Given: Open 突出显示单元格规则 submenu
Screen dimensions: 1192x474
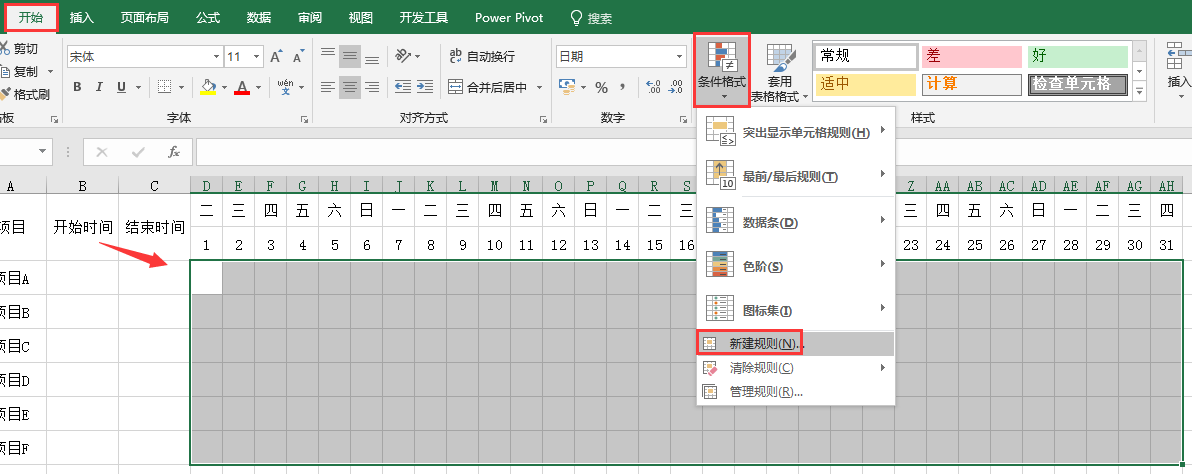Looking at the screenshot, I should (x=796, y=132).
